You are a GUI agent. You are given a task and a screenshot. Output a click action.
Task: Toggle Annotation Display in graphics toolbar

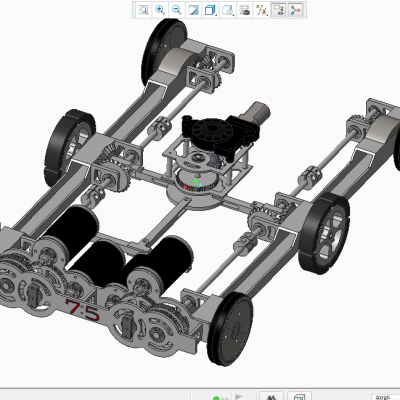(278, 10)
